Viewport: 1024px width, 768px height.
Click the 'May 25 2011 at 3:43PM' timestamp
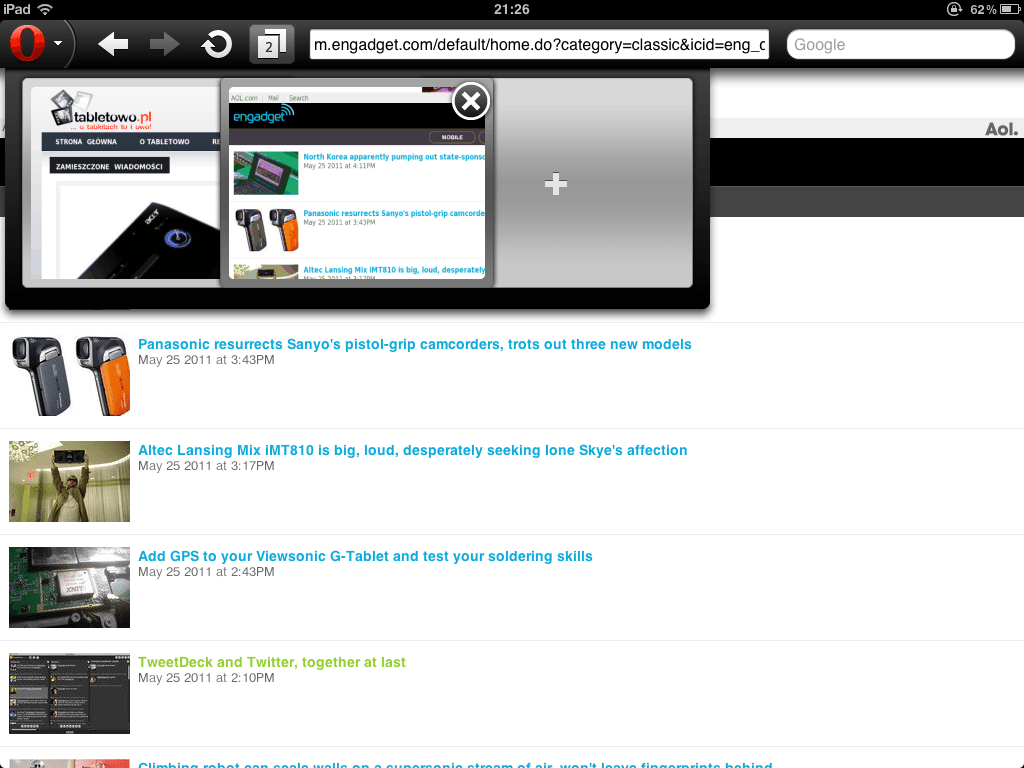coord(206,360)
